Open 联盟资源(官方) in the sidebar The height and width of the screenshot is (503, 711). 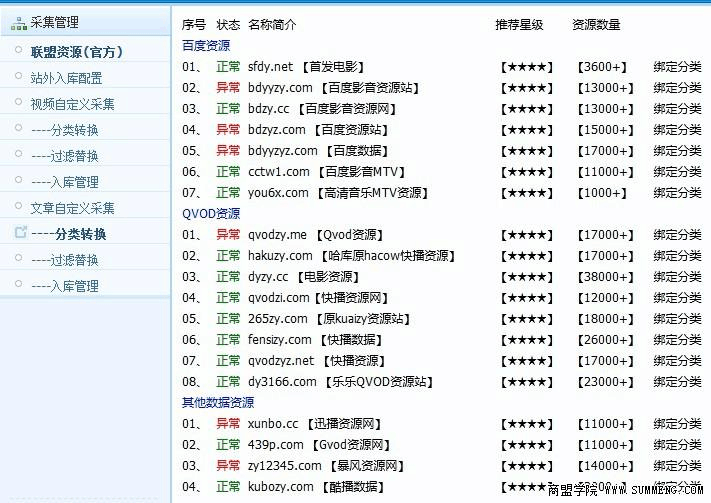coord(77,52)
